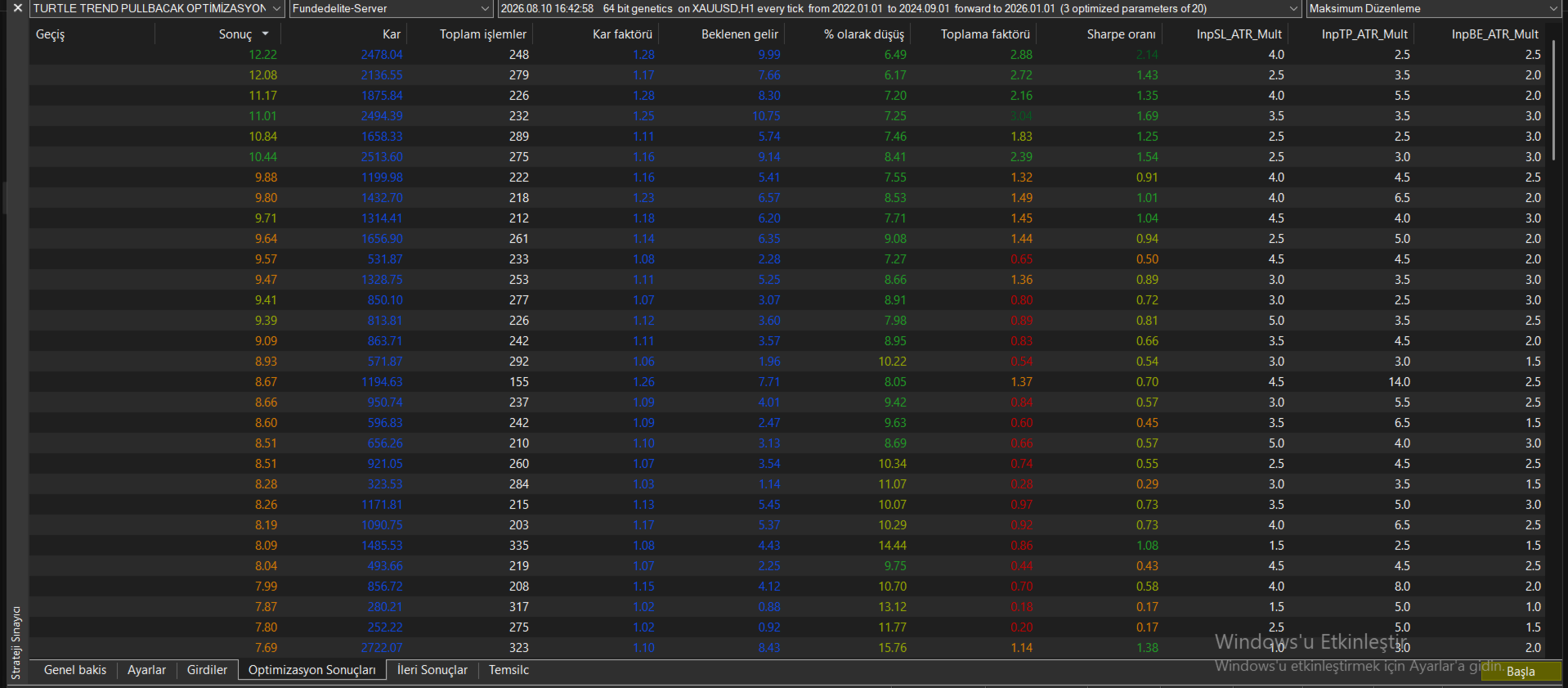This screenshot has height=688, width=1568.
Task: Select the profit value 493.66
Action: (x=385, y=566)
